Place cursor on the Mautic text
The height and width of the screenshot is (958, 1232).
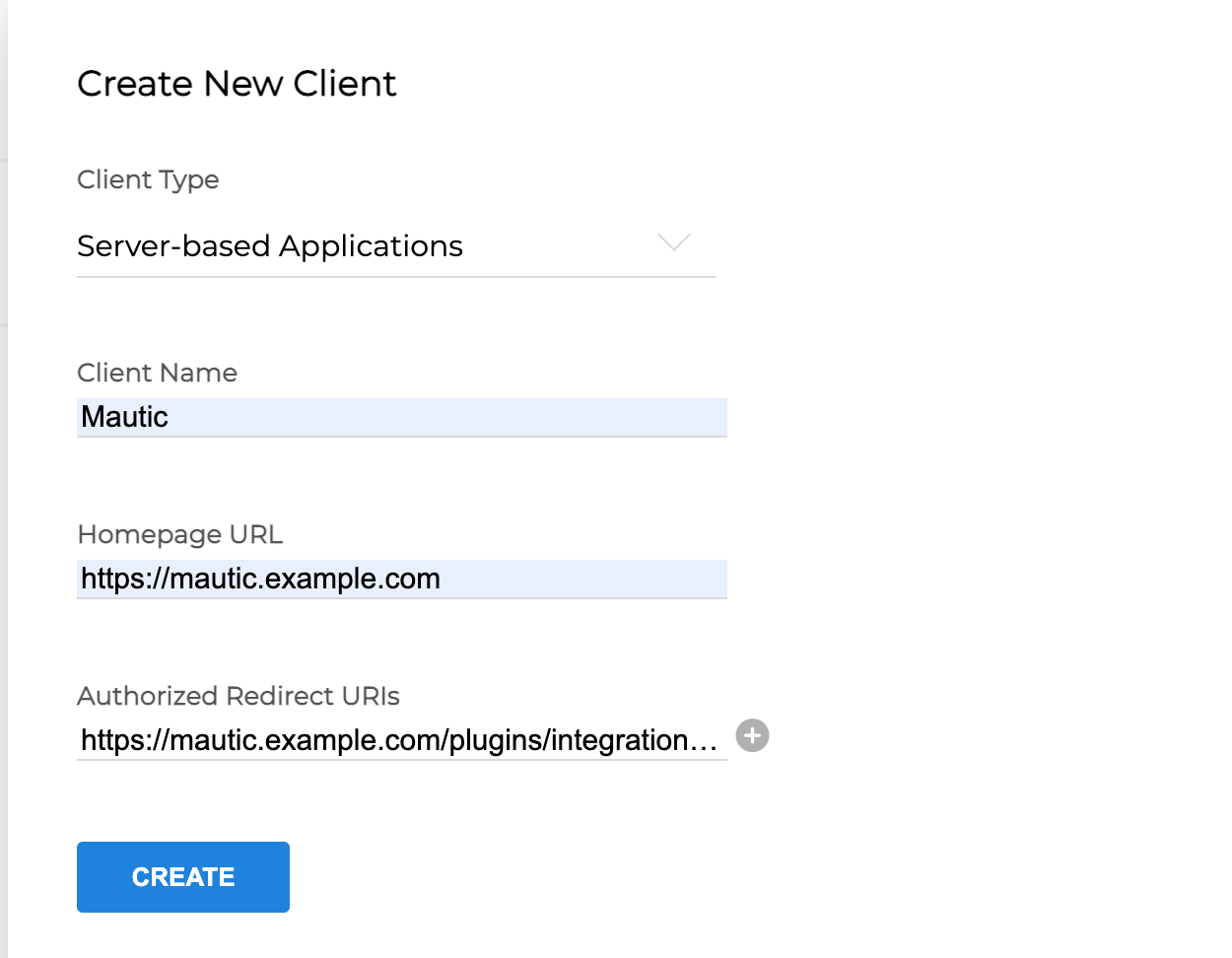click(124, 417)
